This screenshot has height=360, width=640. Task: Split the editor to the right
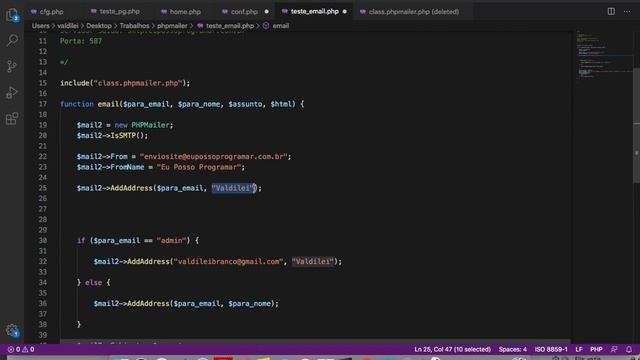[611, 11]
